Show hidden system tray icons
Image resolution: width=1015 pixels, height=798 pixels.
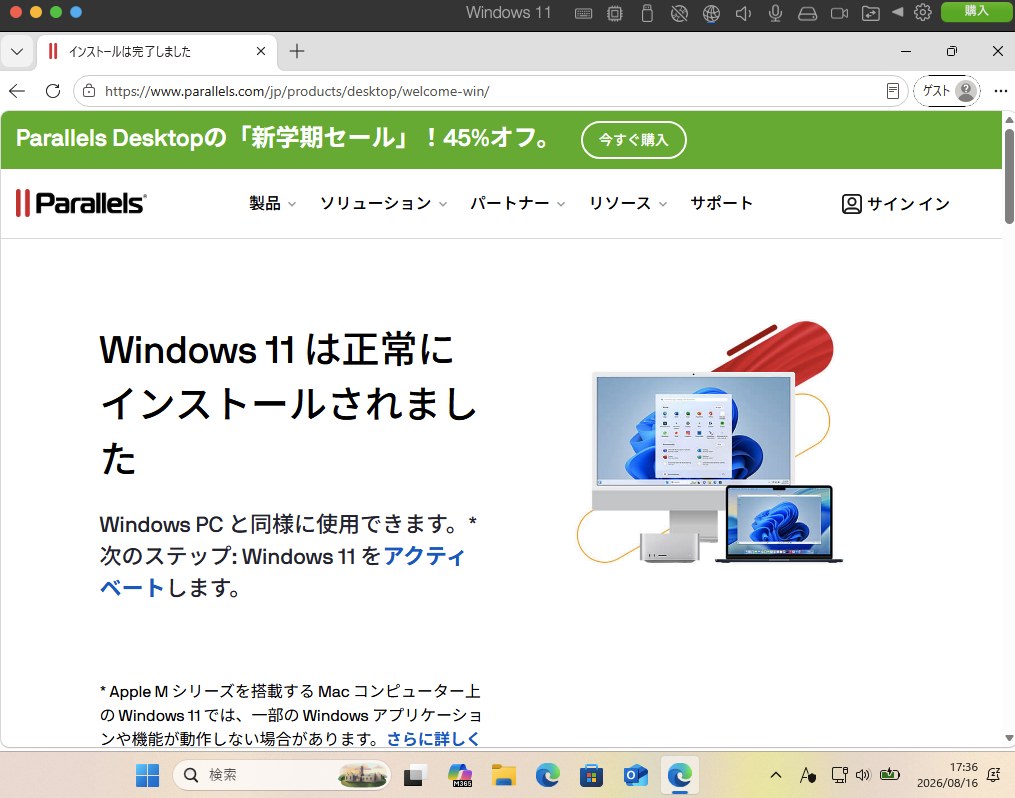[775, 775]
